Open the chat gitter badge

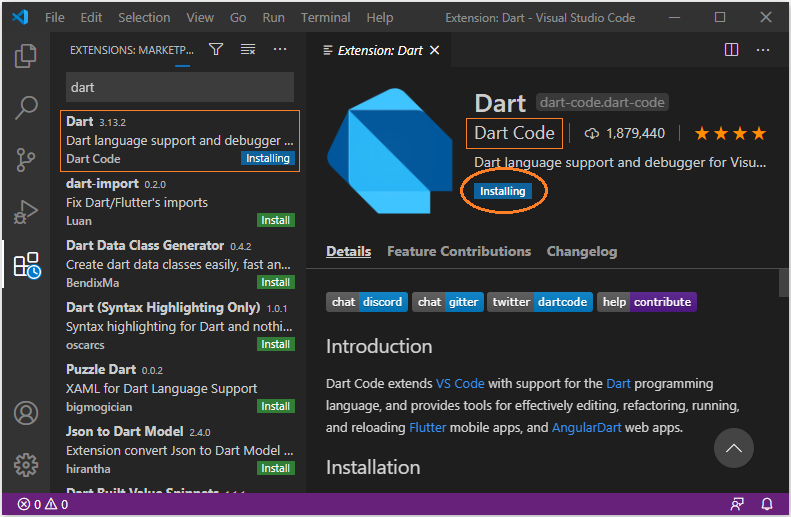448,302
